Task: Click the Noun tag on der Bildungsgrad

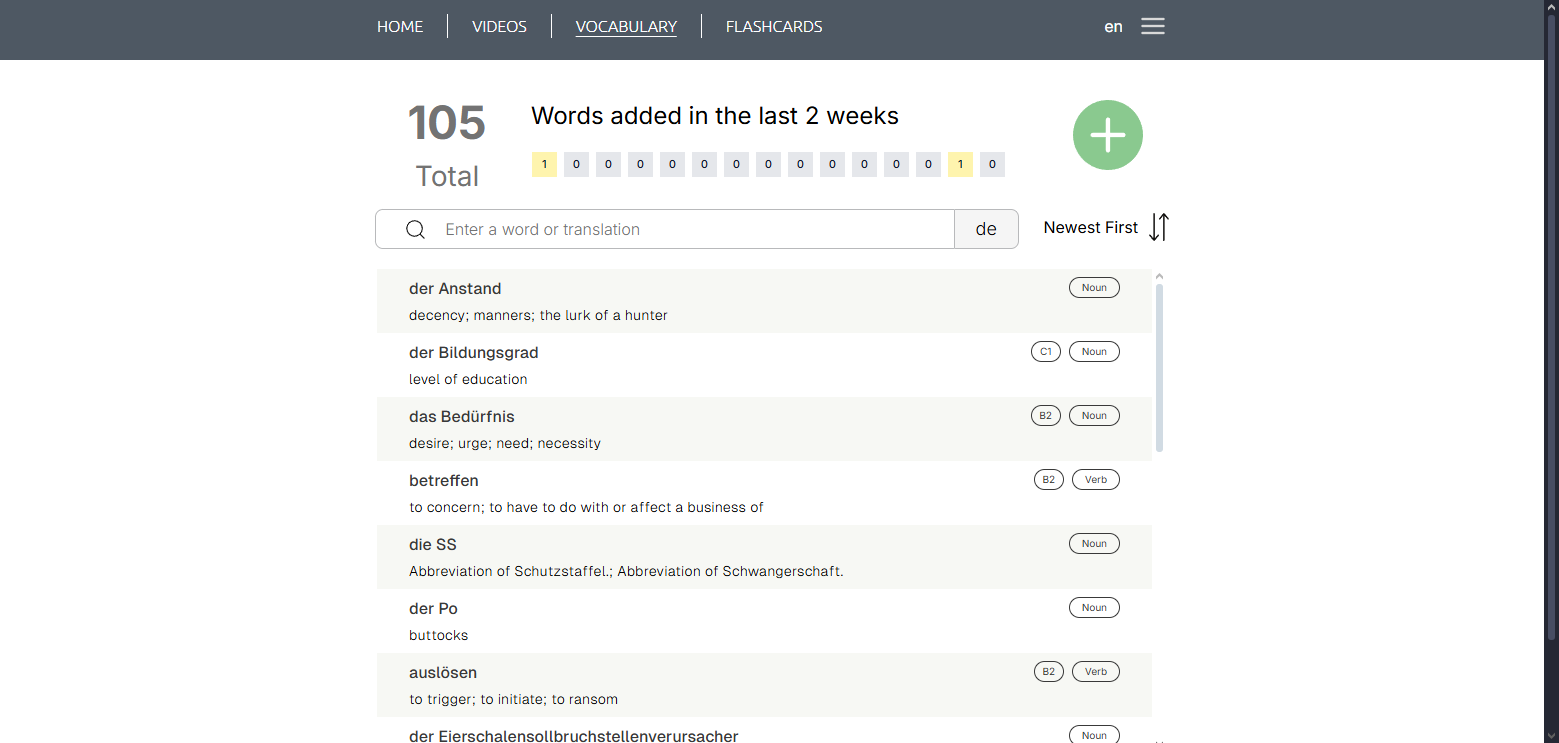Action: click(1094, 352)
